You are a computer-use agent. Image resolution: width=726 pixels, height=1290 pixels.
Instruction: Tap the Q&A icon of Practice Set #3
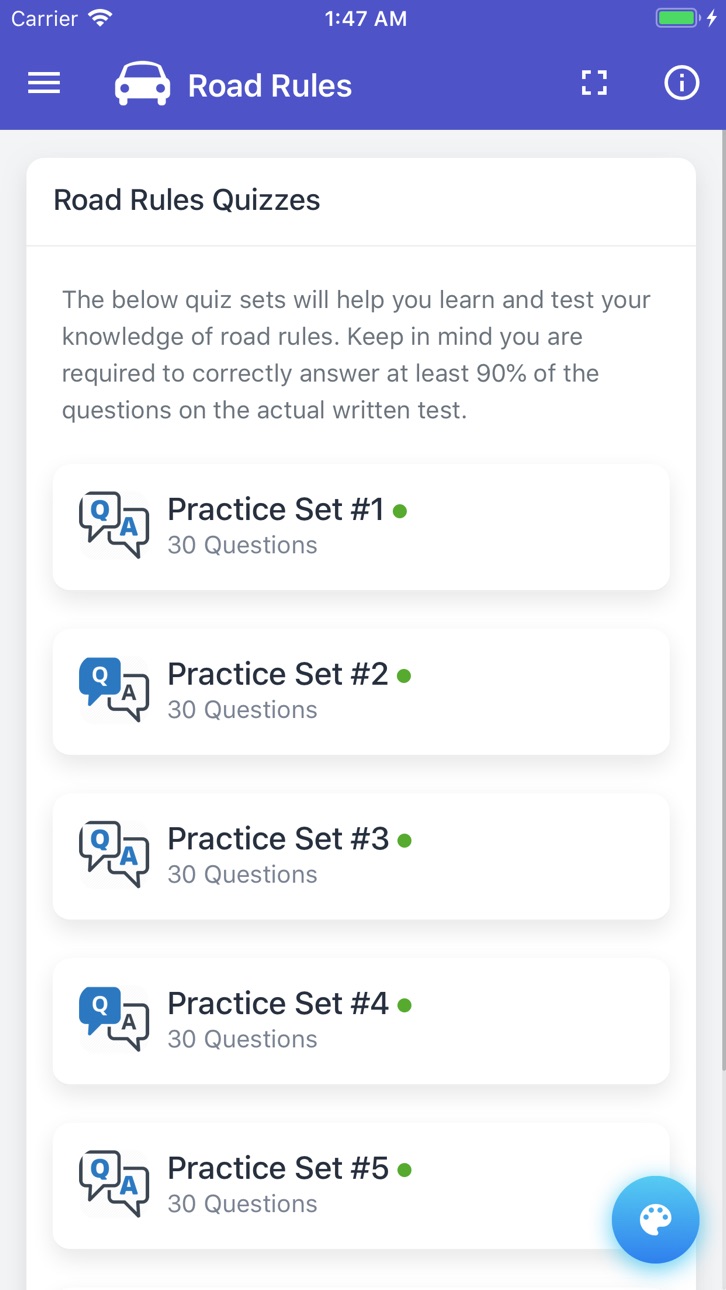pos(114,855)
